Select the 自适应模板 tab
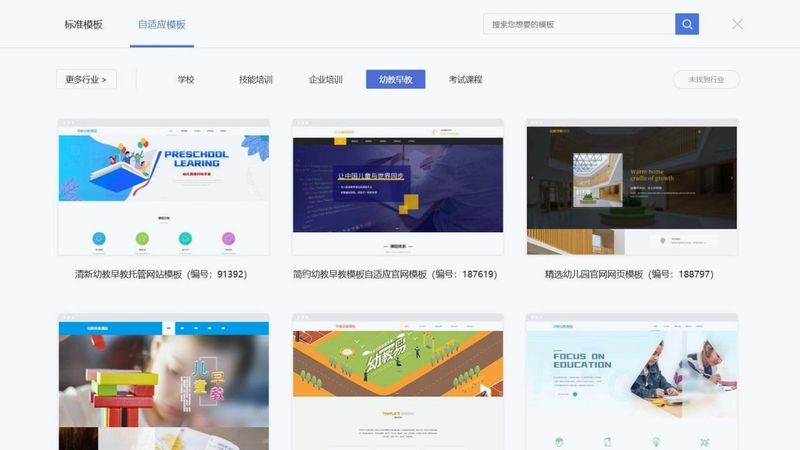Viewport: 800px width, 450px height. tap(162, 24)
